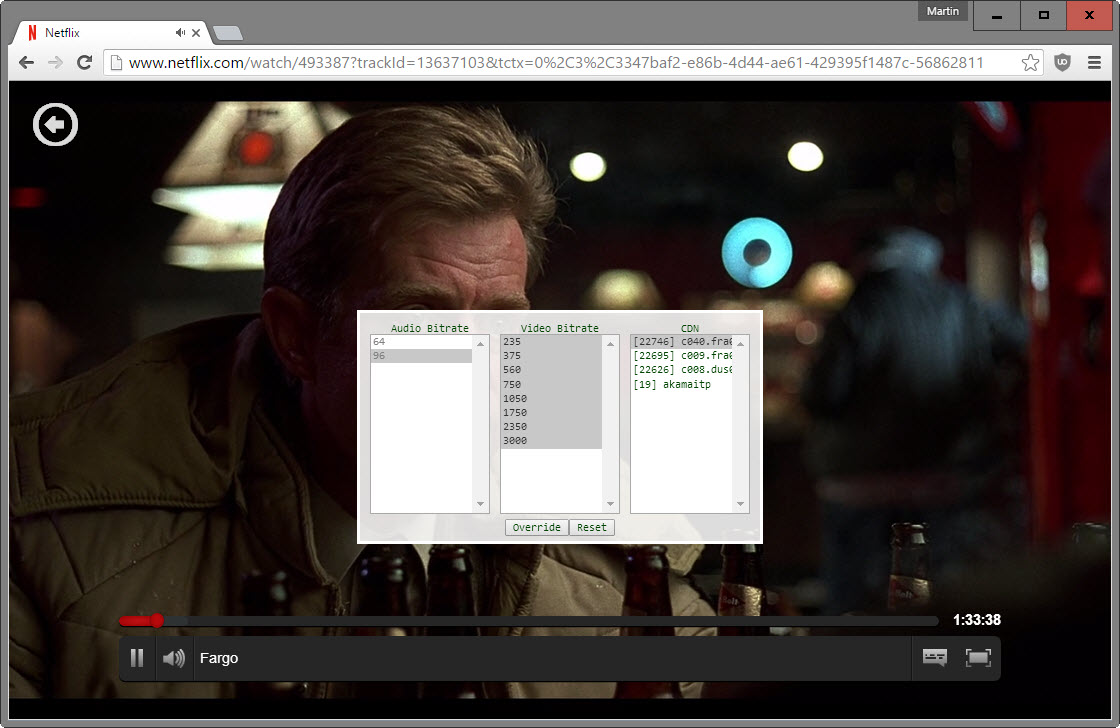
Task: Enter fullscreen with the player fullscreen icon
Action: tap(978, 657)
